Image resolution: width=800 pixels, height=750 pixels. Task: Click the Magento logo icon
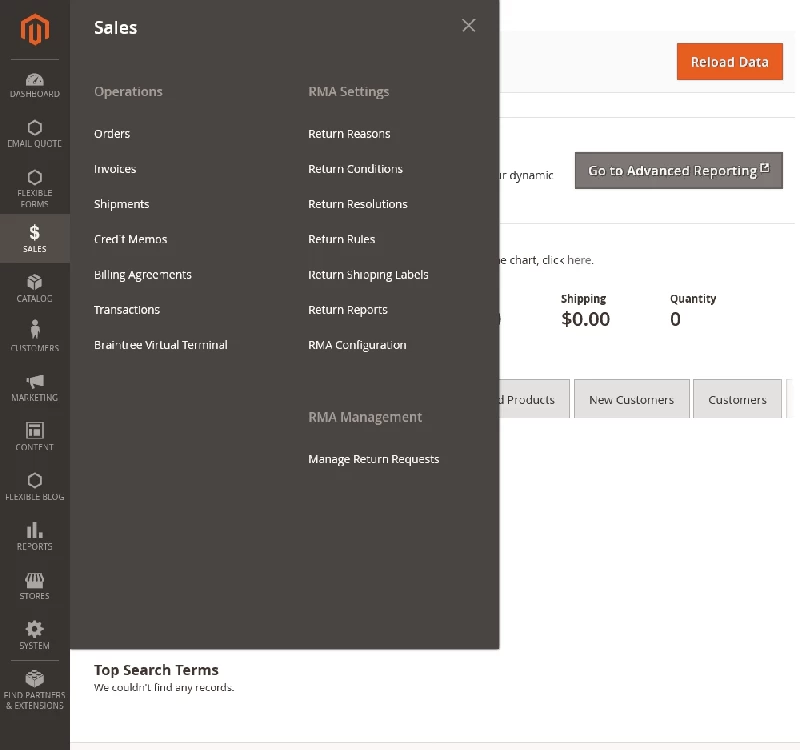[35, 30]
